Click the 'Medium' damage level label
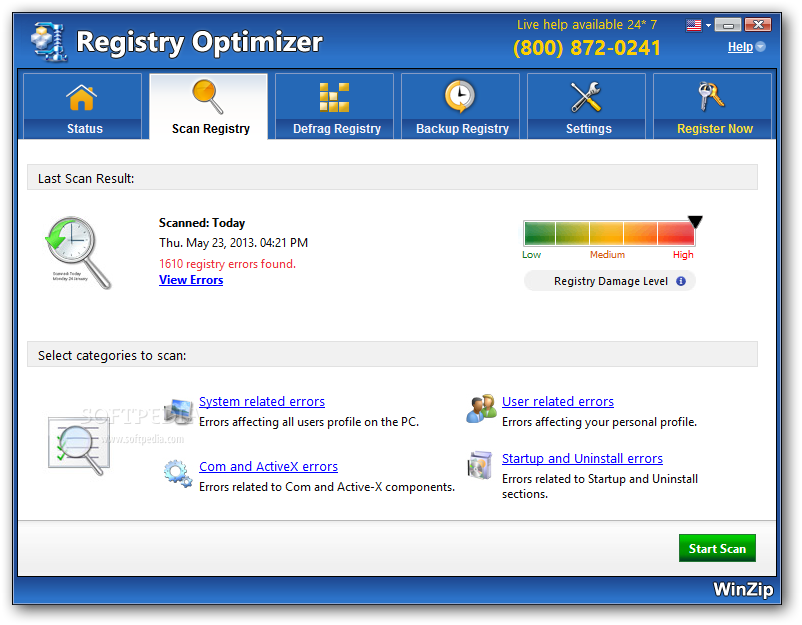The height and width of the screenshot is (625, 802). pyautogui.click(x=607, y=255)
